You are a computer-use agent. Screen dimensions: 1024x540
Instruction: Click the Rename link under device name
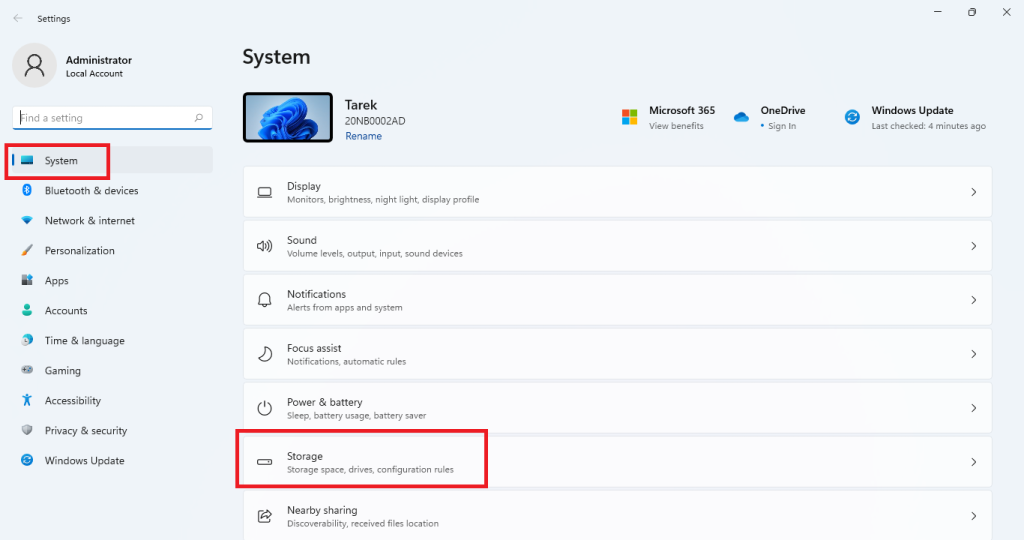click(363, 136)
